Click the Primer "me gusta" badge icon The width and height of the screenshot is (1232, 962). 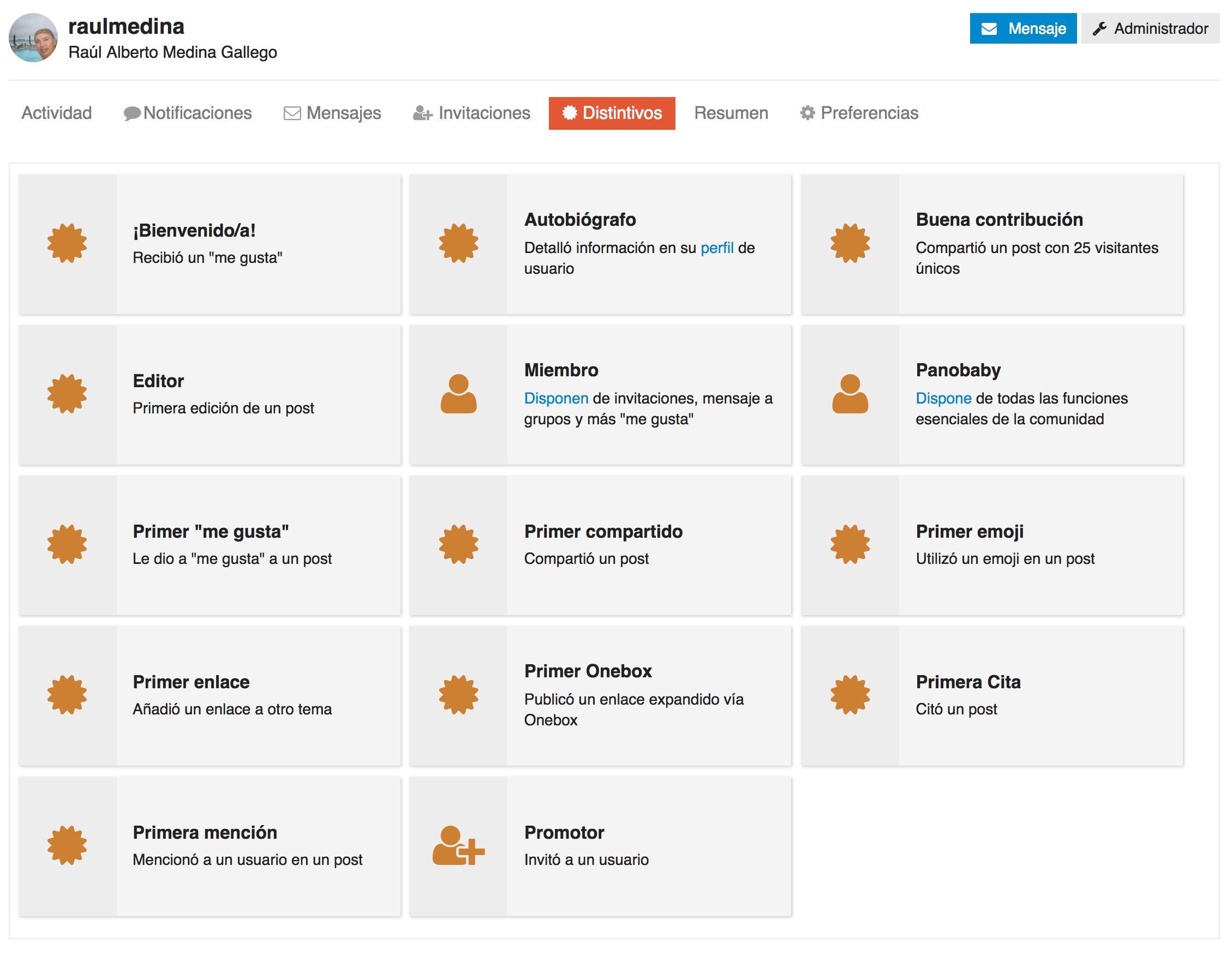coord(67,544)
